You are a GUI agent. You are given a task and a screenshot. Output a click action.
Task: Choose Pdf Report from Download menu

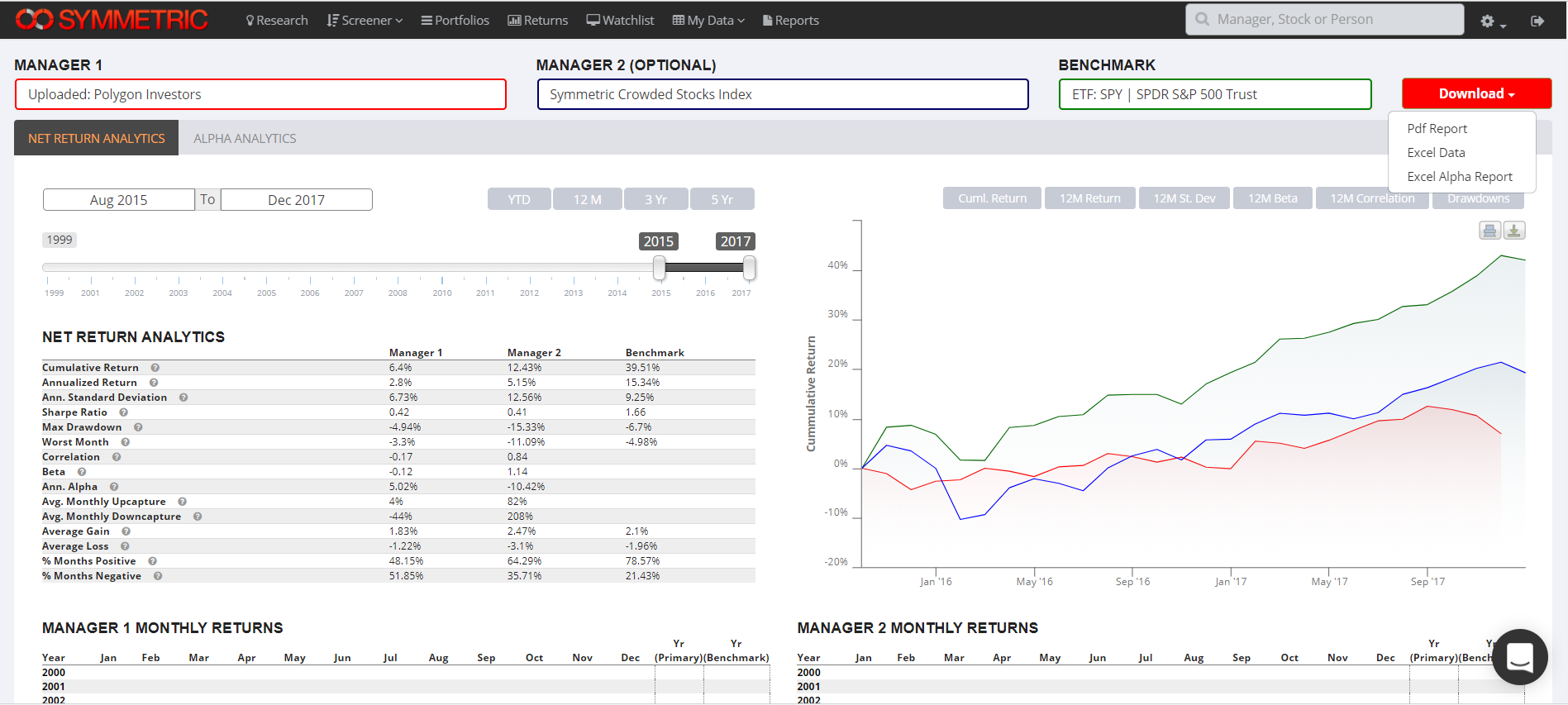1437,129
